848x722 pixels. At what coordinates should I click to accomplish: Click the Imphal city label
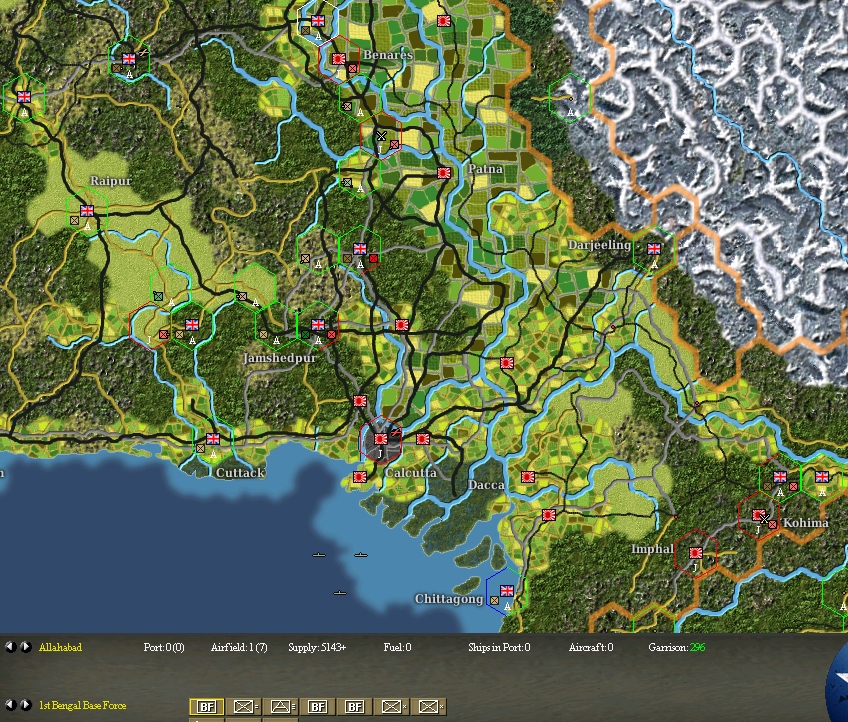coord(653,549)
